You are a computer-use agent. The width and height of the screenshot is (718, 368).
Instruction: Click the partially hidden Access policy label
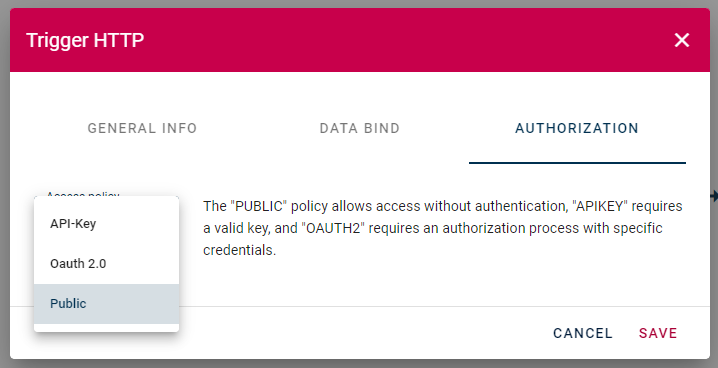point(83,194)
